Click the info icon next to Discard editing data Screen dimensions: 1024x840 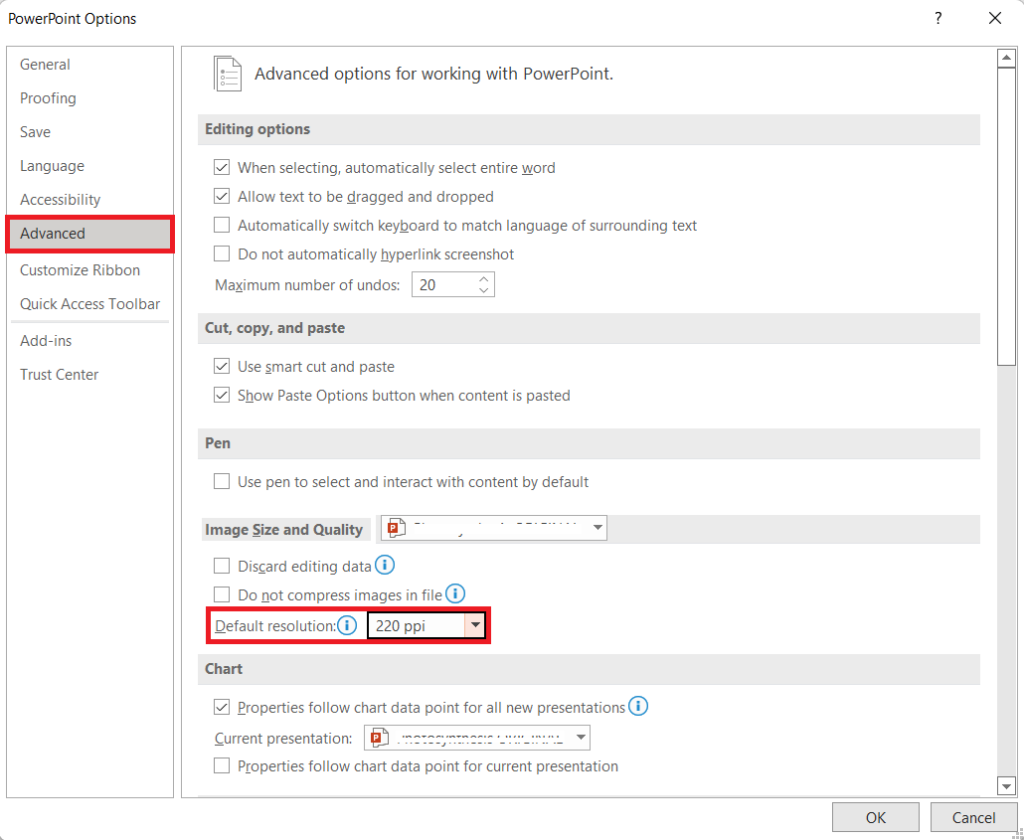[385, 565]
